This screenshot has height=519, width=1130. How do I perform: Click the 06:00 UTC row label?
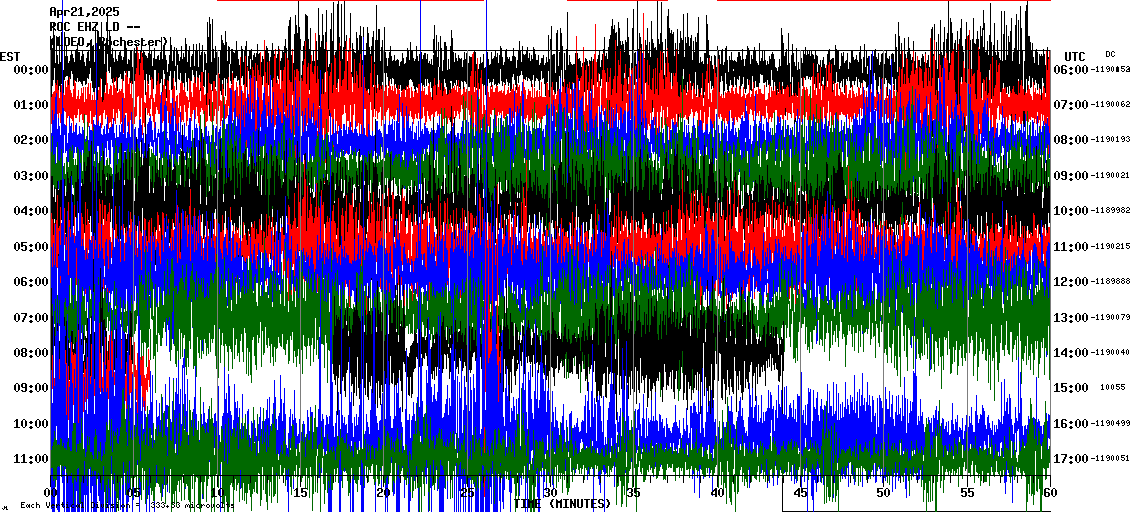point(1070,70)
